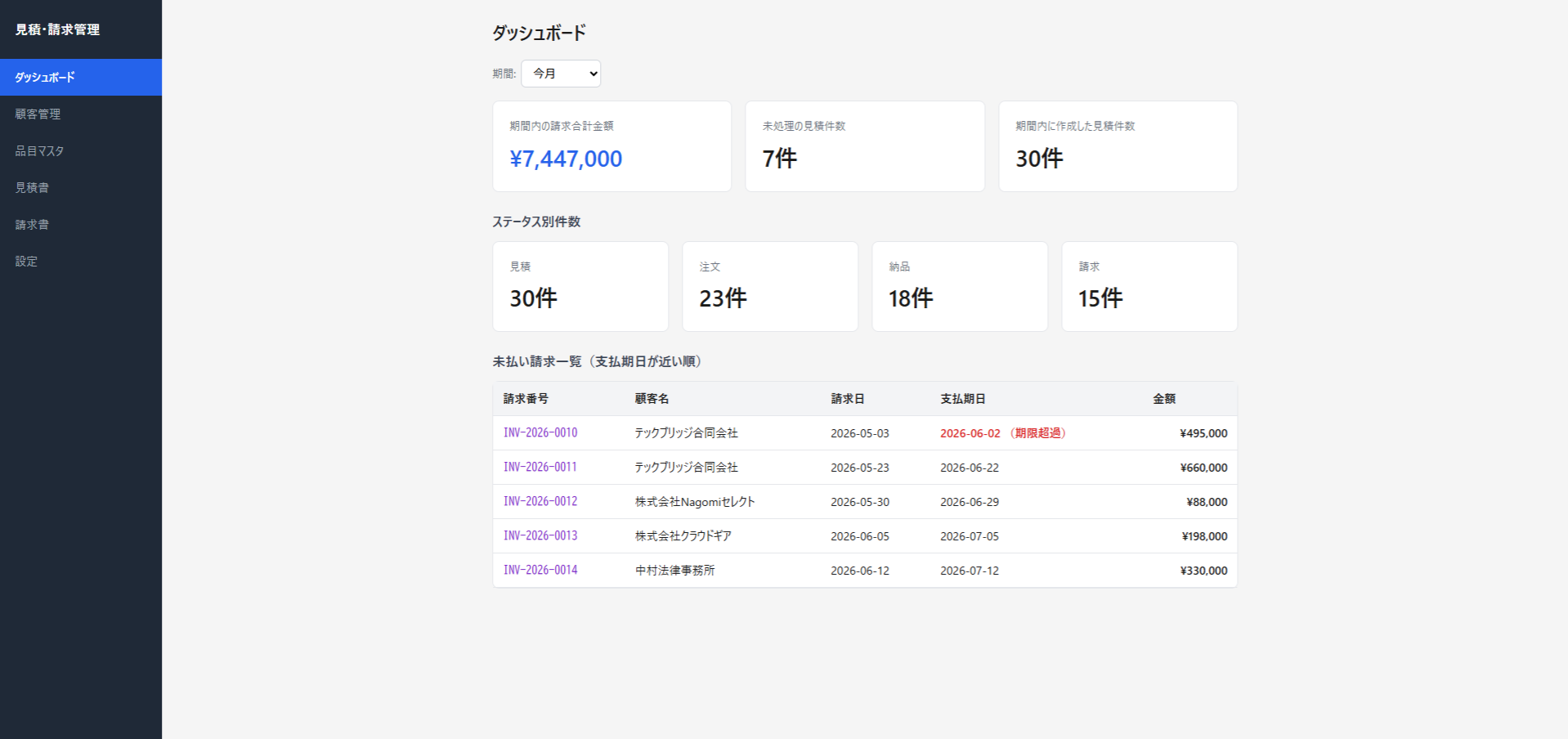Click due date 2026-06-29
This screenshot has height=739, width=1568.
tap(970, 502)
